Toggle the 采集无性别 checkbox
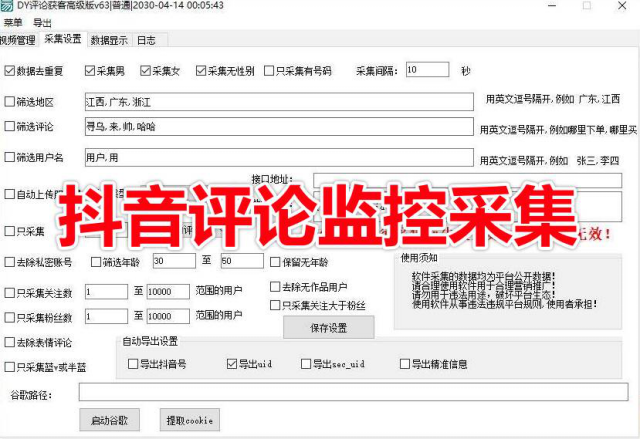 coord(201,71)
